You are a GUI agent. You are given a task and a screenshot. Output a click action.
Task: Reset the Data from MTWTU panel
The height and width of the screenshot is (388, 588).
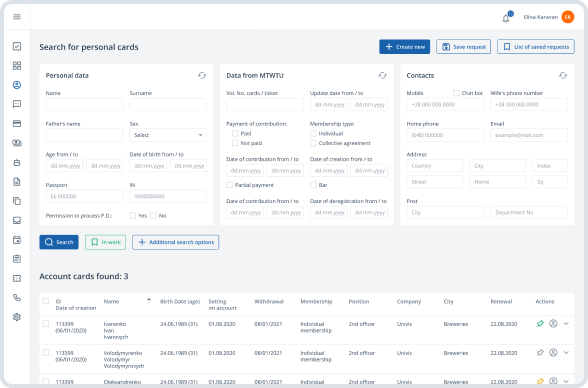pos(382,75)
